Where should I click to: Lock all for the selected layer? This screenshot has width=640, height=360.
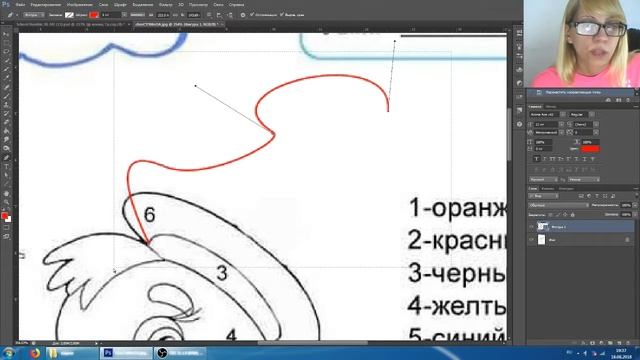click(x=573, y=214)
